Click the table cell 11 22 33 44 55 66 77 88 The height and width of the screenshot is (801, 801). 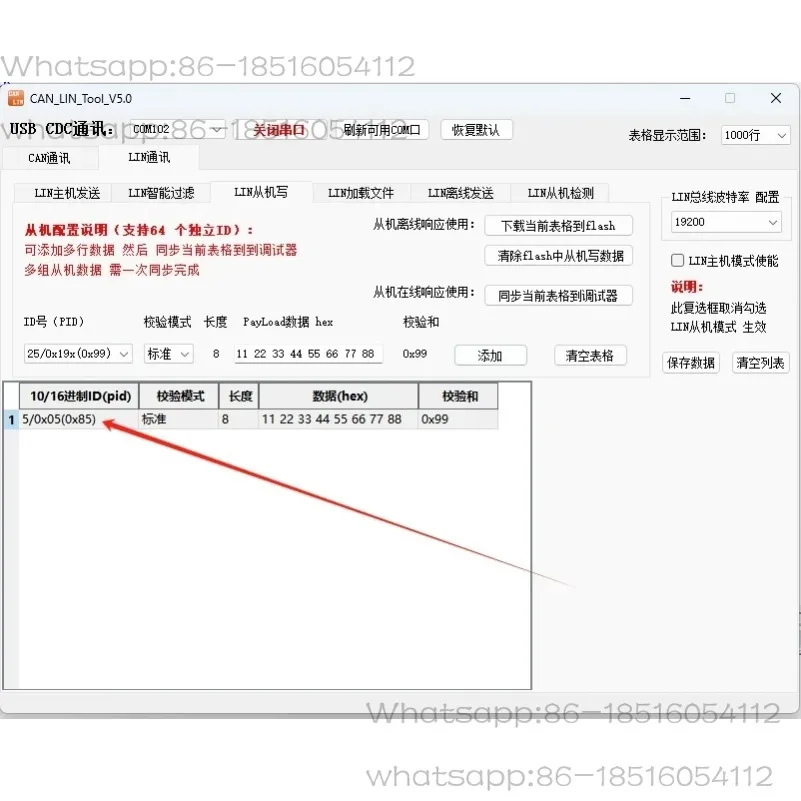339,419
